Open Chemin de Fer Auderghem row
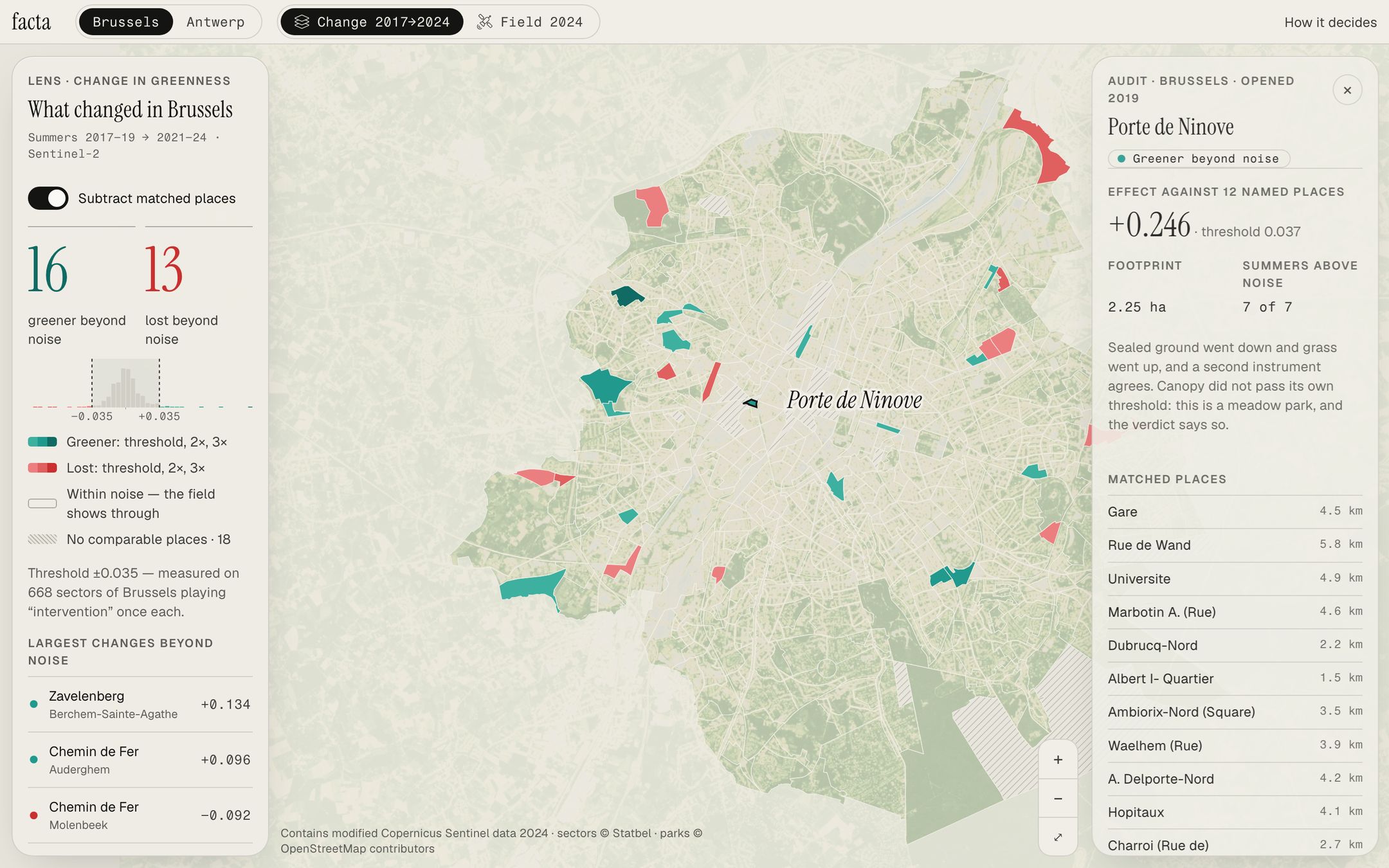This screenshot has width=1389, height=868. [x=140, y=759]
